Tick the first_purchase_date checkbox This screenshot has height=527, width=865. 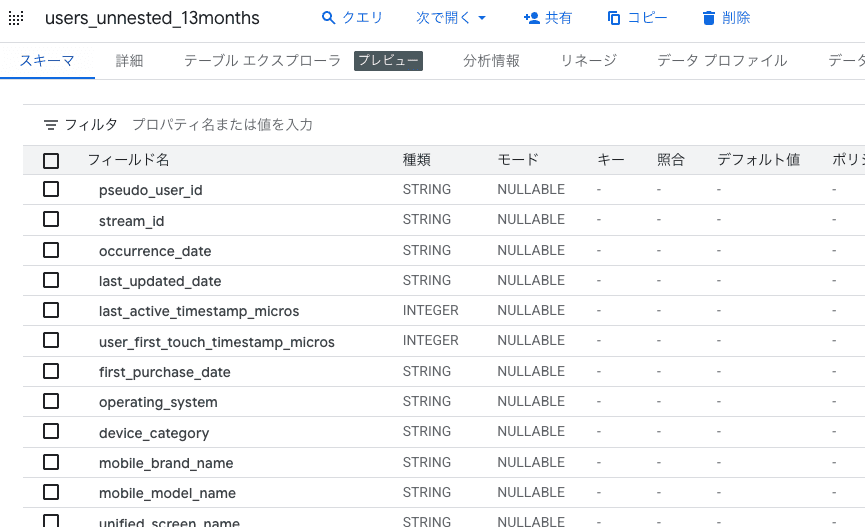[x=51, y=371]
